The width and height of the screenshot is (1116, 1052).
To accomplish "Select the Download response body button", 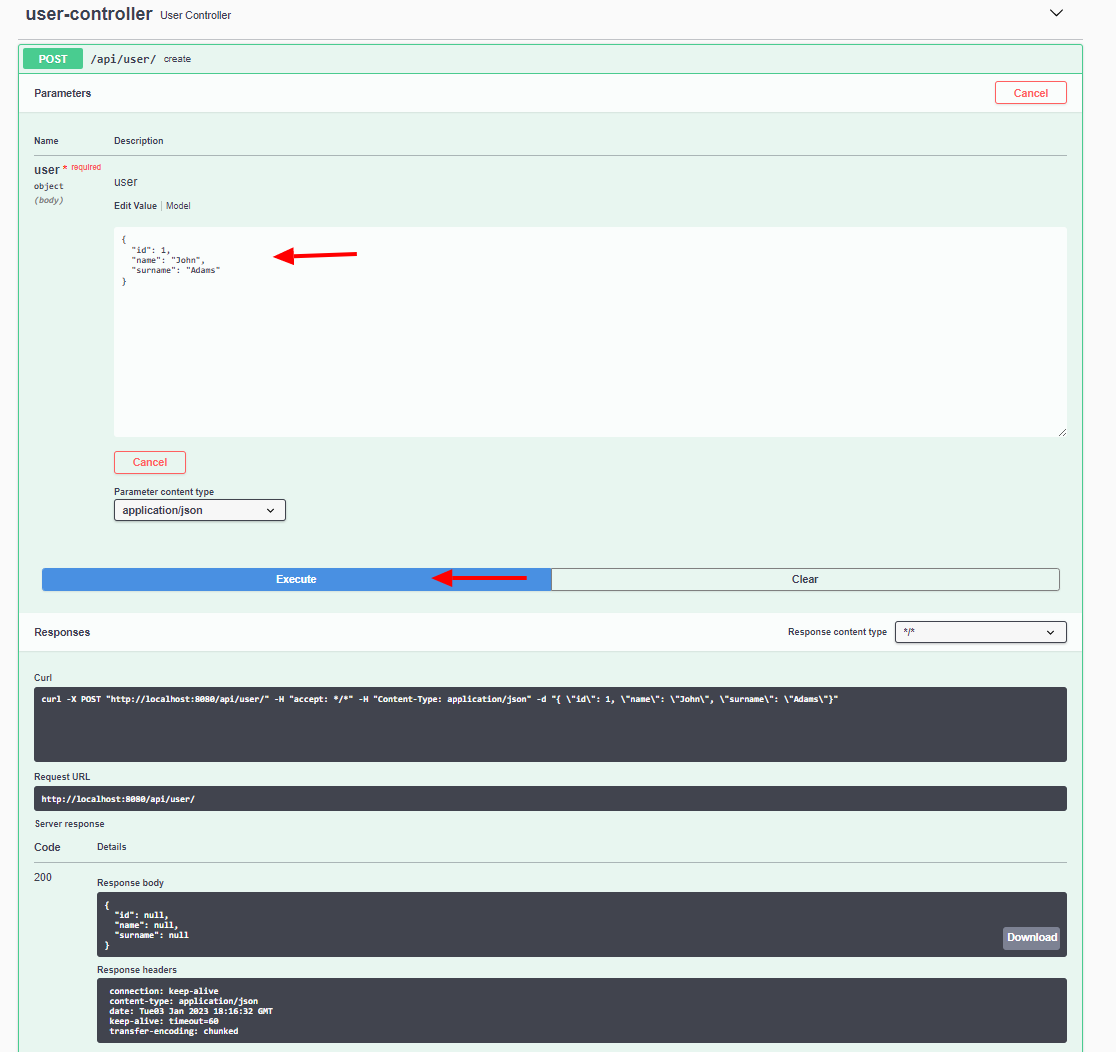I will point(1030,937).
